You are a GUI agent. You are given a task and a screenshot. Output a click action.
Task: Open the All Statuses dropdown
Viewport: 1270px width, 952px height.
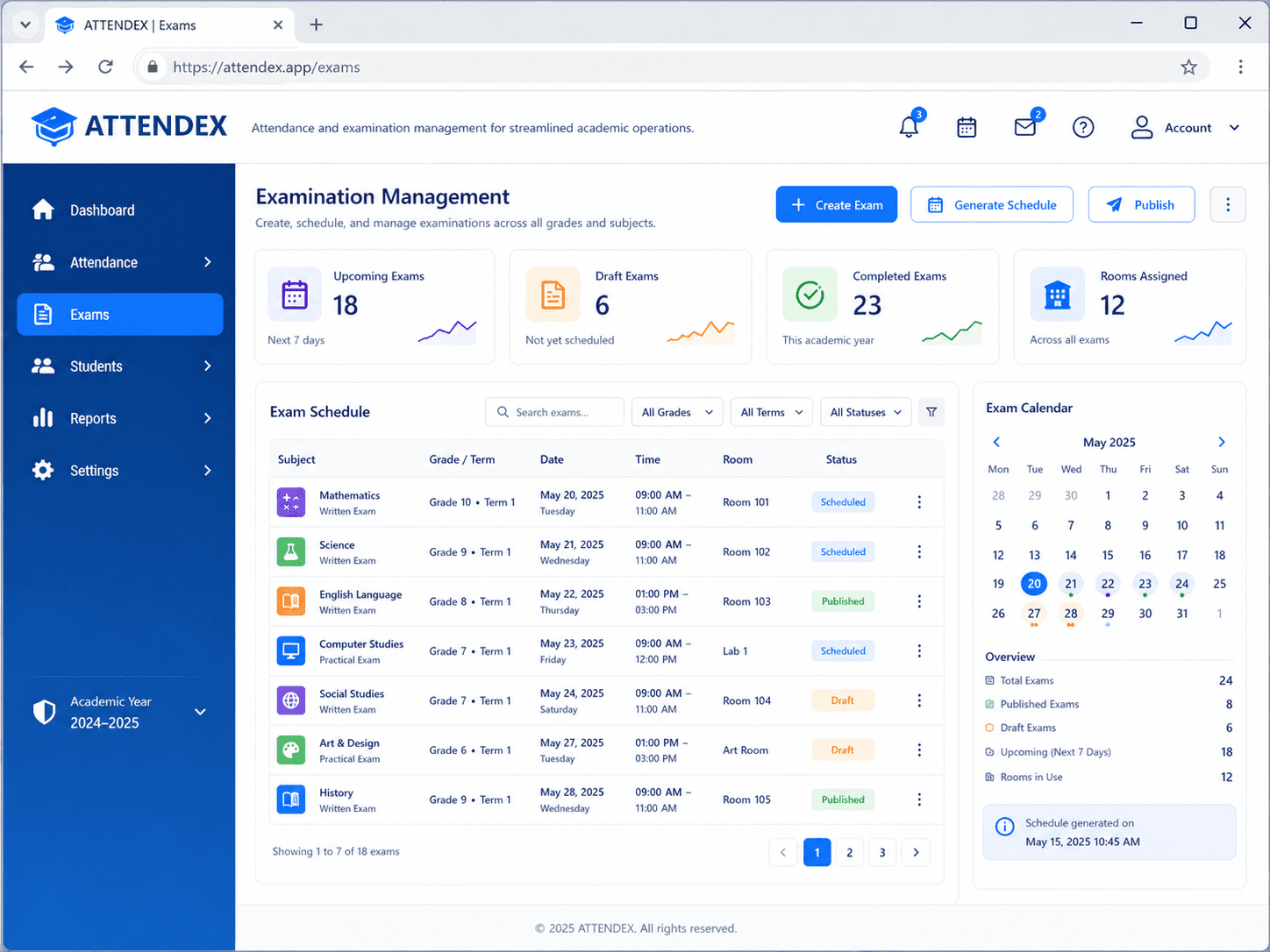pyautogui.click(x=866, y=412)
